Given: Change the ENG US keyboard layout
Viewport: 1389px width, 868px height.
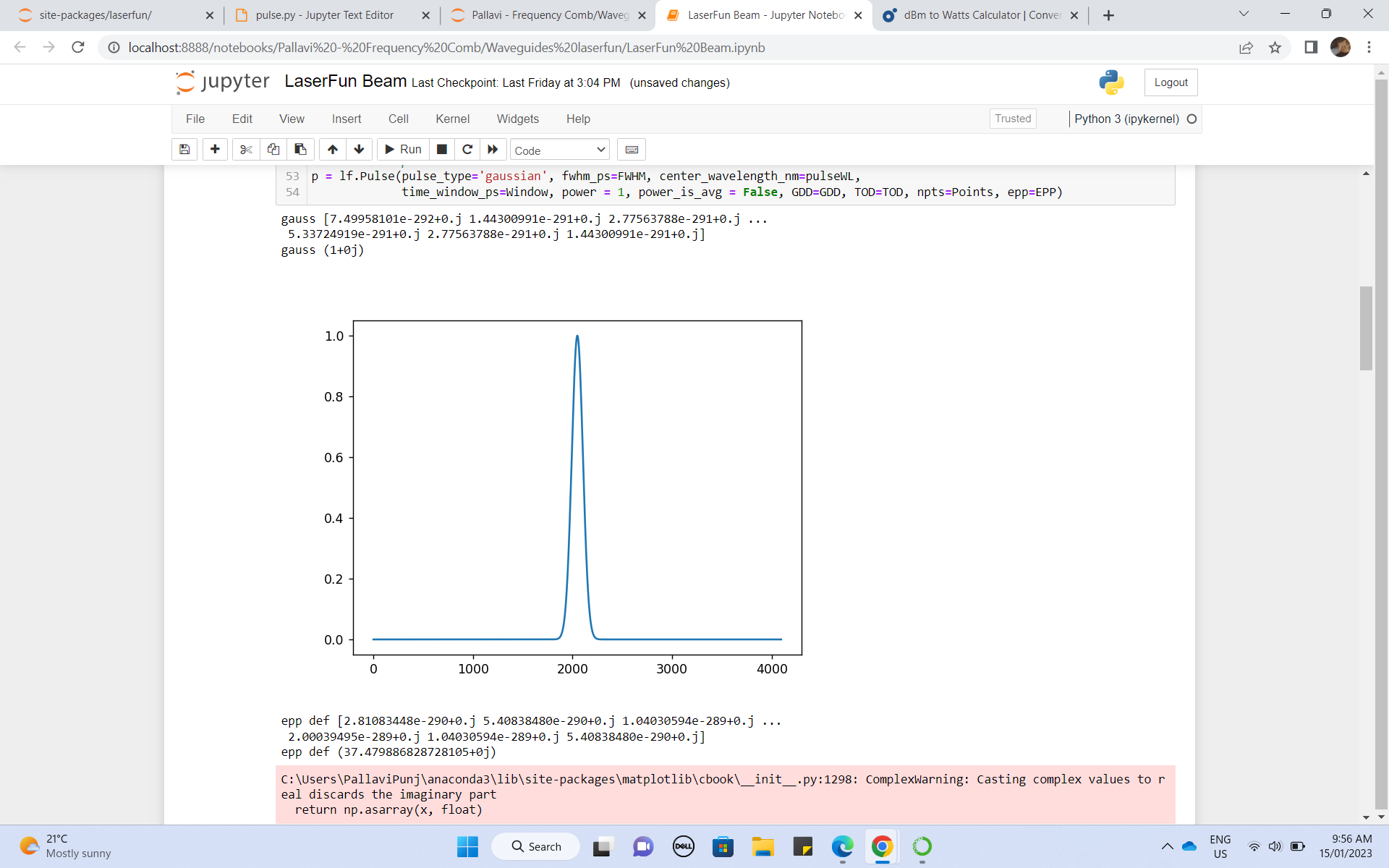Looking at the screenshot, I should point(1220,846).
